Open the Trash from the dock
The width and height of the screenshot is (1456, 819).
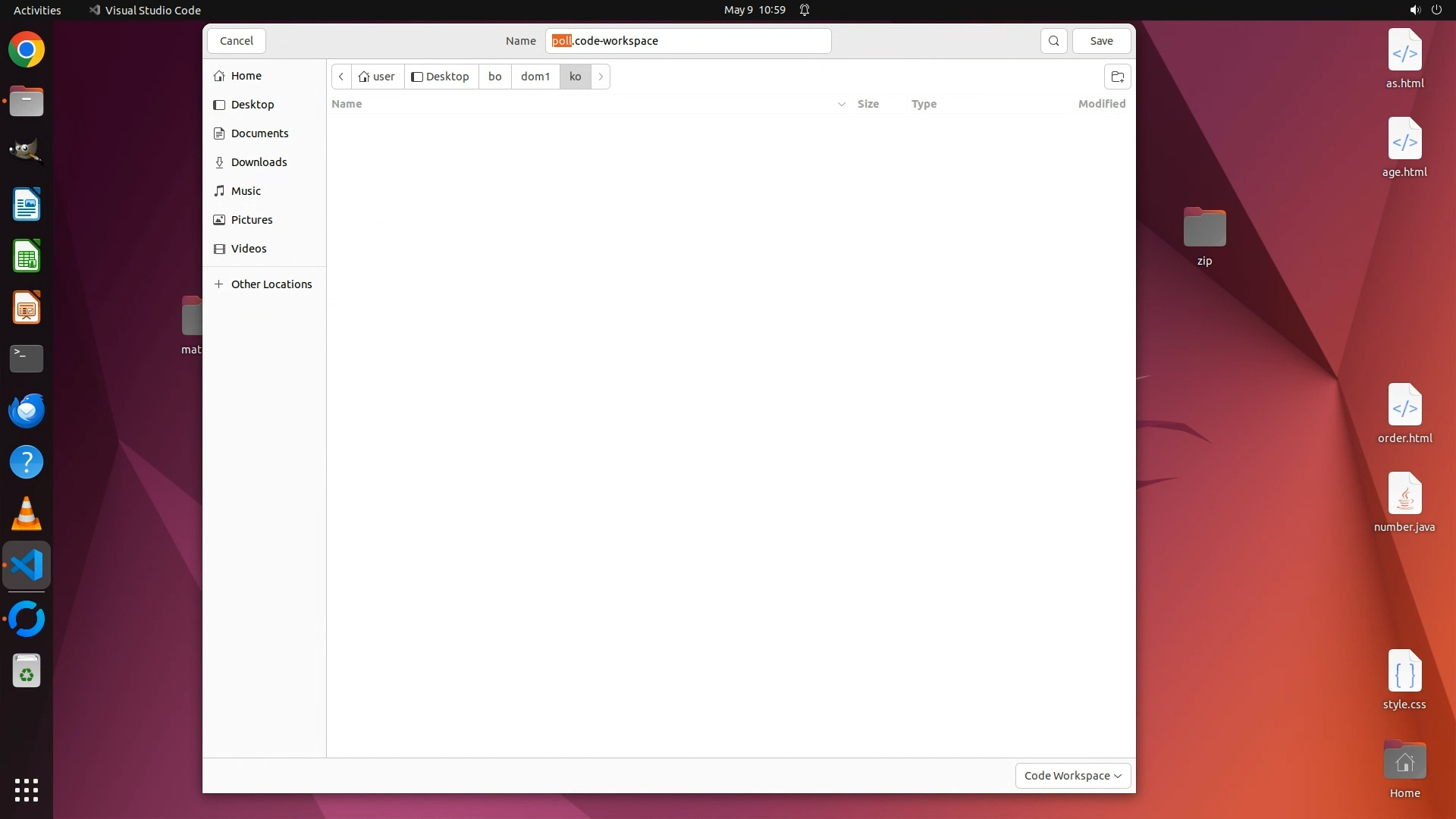point(27,671)
